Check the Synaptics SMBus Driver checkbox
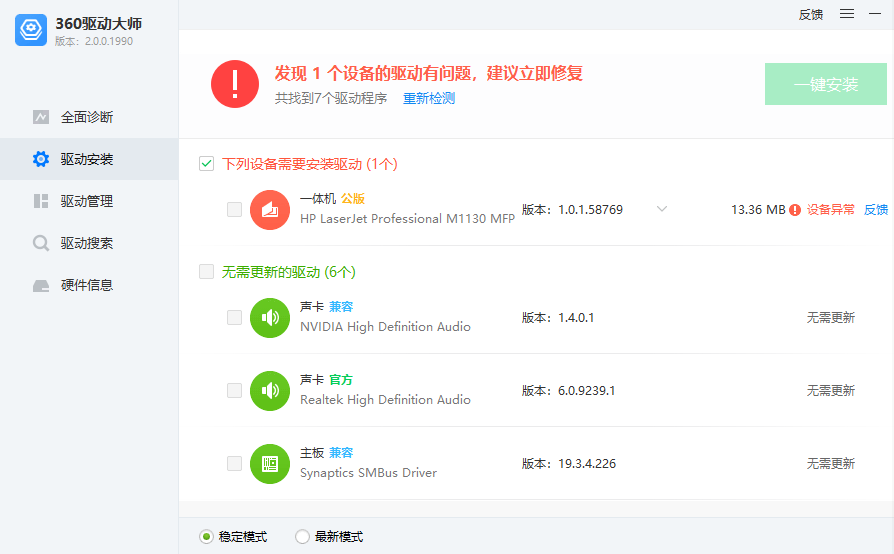This screenshot has width=894, height=554. [x=234, y=463]
